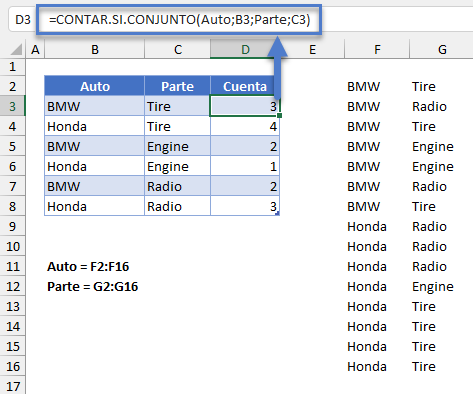The height and width of the screenshot is (394, 473).
Task: Select cell C7 containing Radio
Action: click(x=177, y=186)
